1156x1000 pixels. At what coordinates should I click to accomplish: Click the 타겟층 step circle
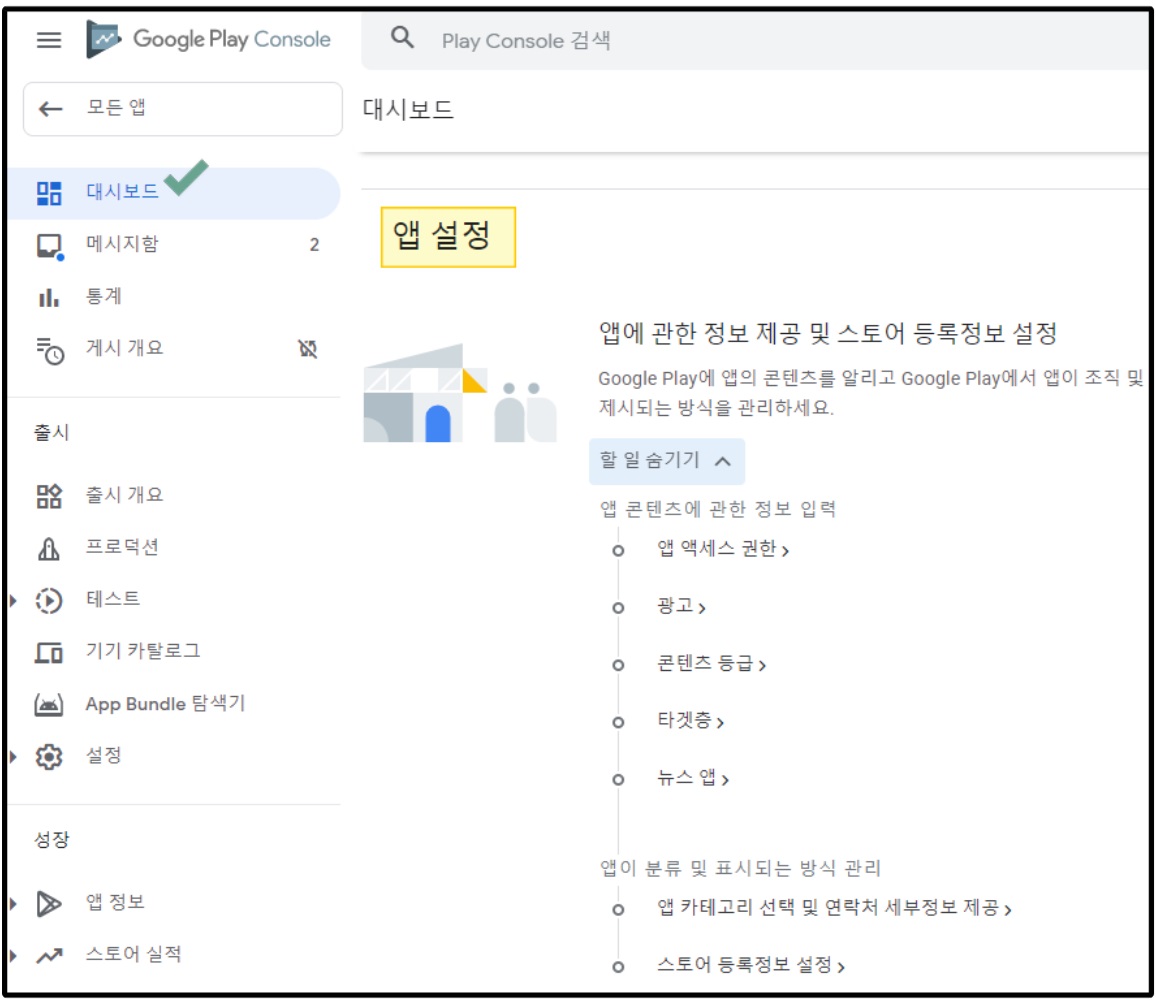click(619, 723)
